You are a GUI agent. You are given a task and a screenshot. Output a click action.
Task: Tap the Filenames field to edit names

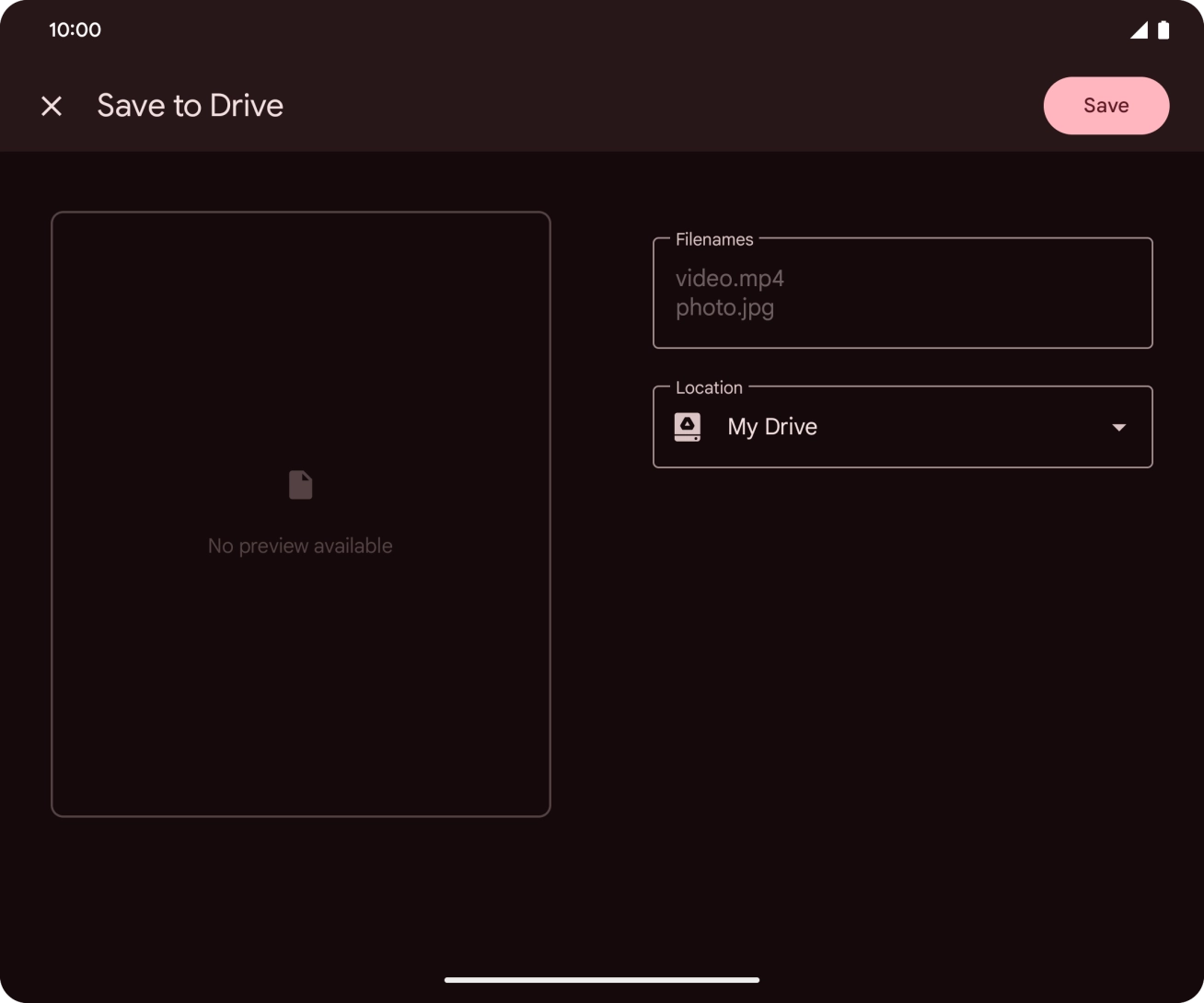(x=902, y=293)
